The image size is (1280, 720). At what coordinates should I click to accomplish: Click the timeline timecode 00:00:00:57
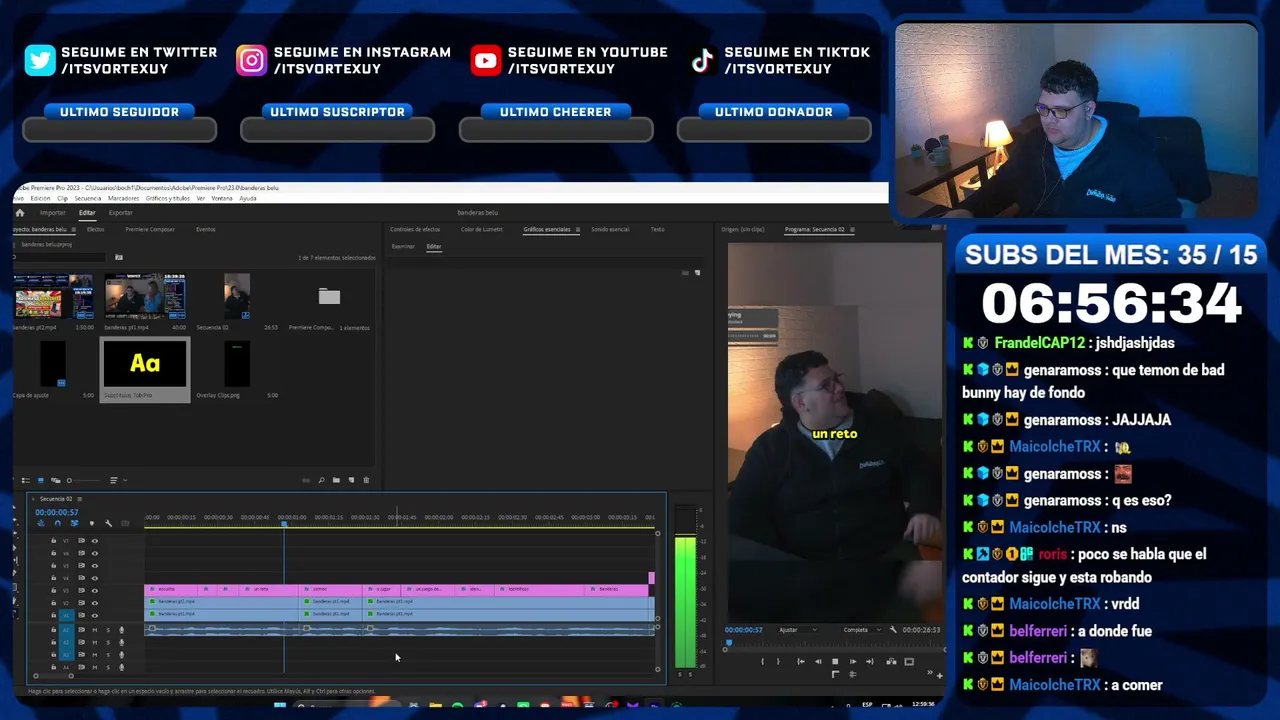point(56,512)
